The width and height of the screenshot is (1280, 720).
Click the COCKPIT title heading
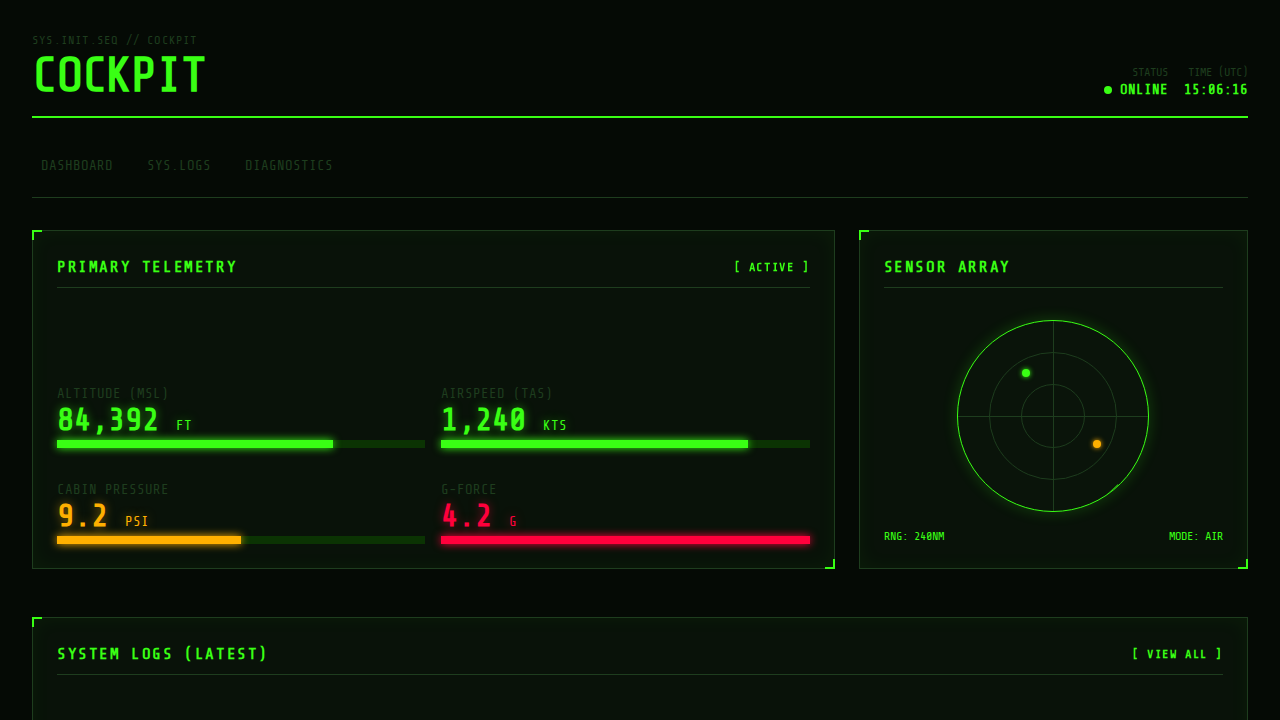120,76
